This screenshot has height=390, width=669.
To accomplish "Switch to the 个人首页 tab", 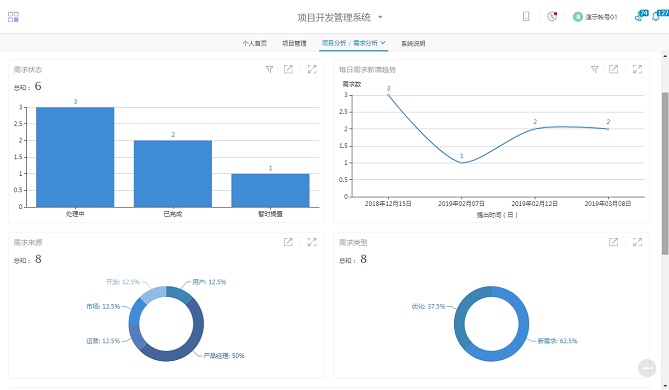I will click(255, 43).
